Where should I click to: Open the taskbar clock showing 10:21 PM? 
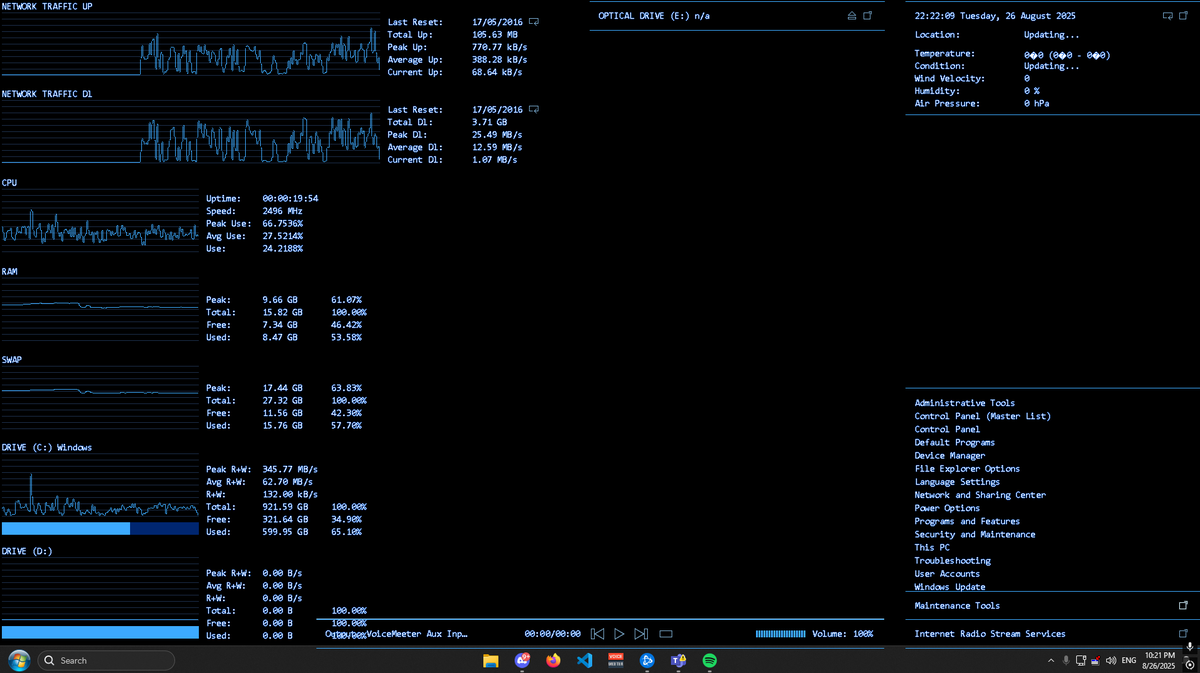point(1160,660)
